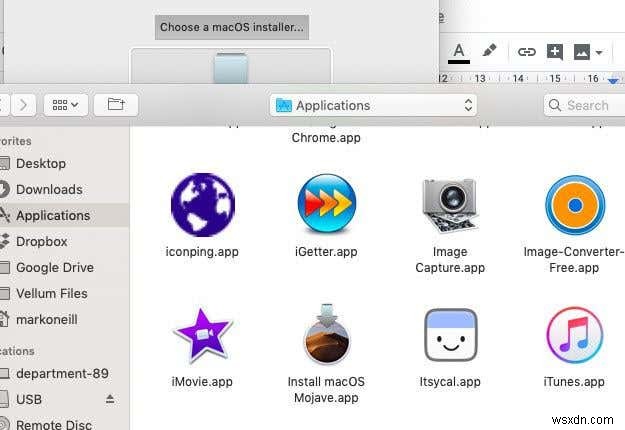Image resolution: width=625 pixels, height=430 pixels.
Task: Open Applications location pop-up menu
Action: (x=373, y=105)
